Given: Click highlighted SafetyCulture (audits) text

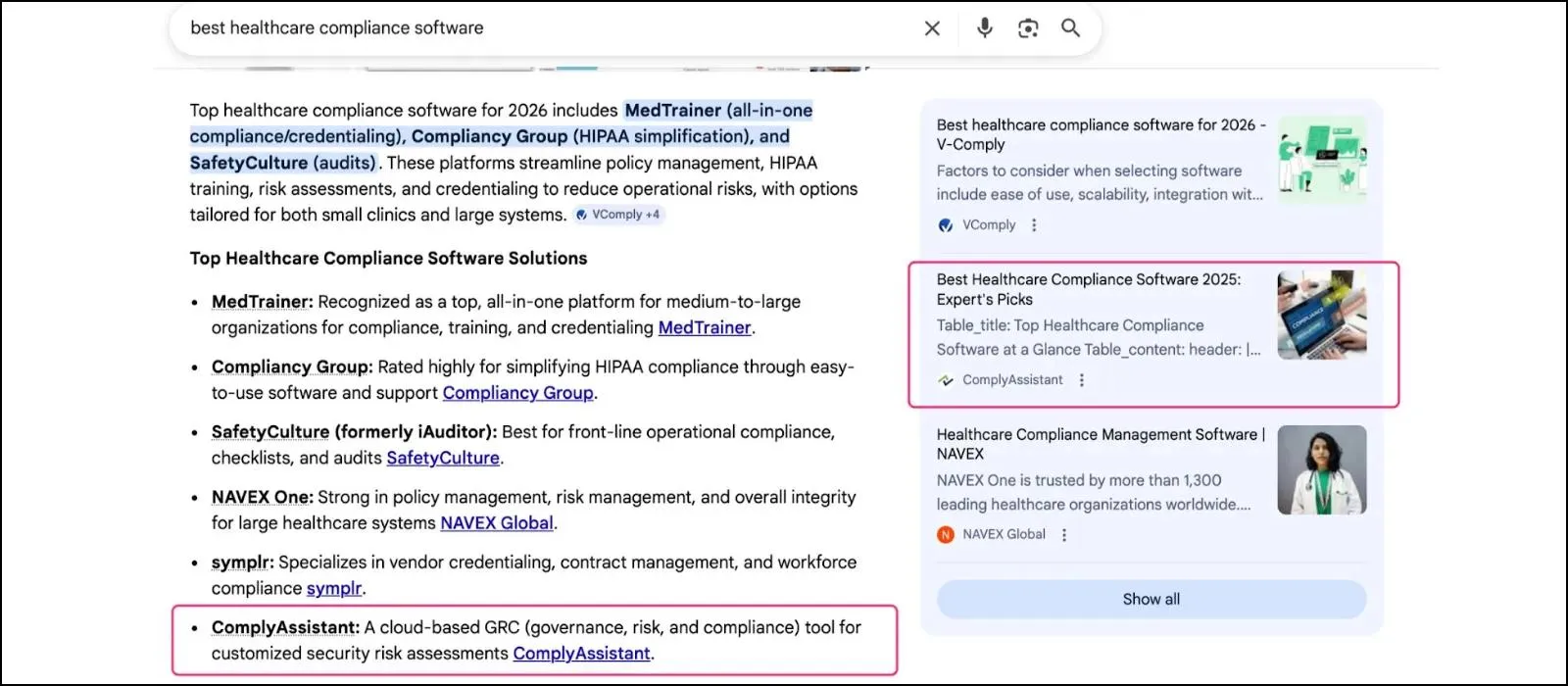Looking at the screenshot, I should tap(283, 163).
